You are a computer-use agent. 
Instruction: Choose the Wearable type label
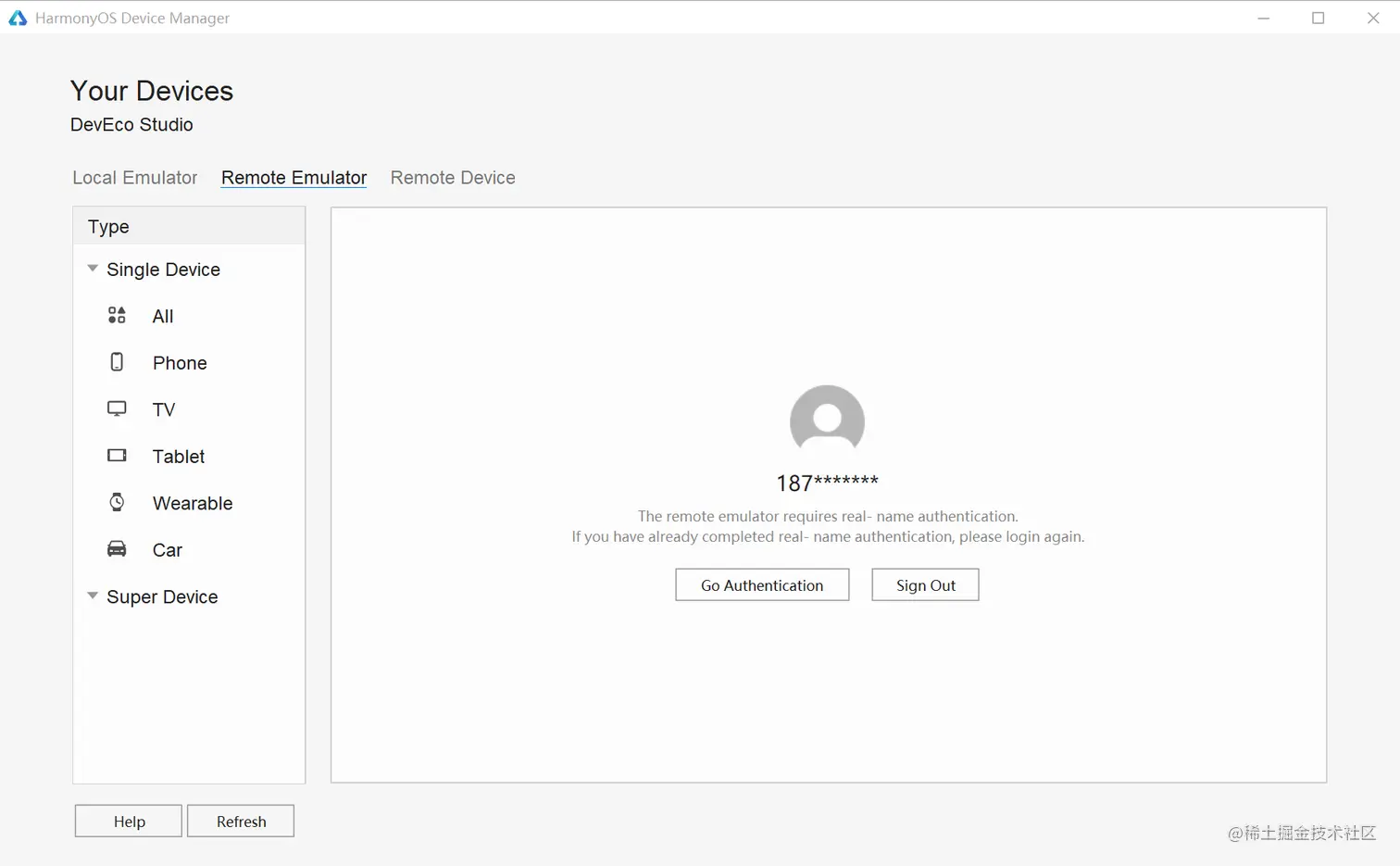click(x=193, y=503)
